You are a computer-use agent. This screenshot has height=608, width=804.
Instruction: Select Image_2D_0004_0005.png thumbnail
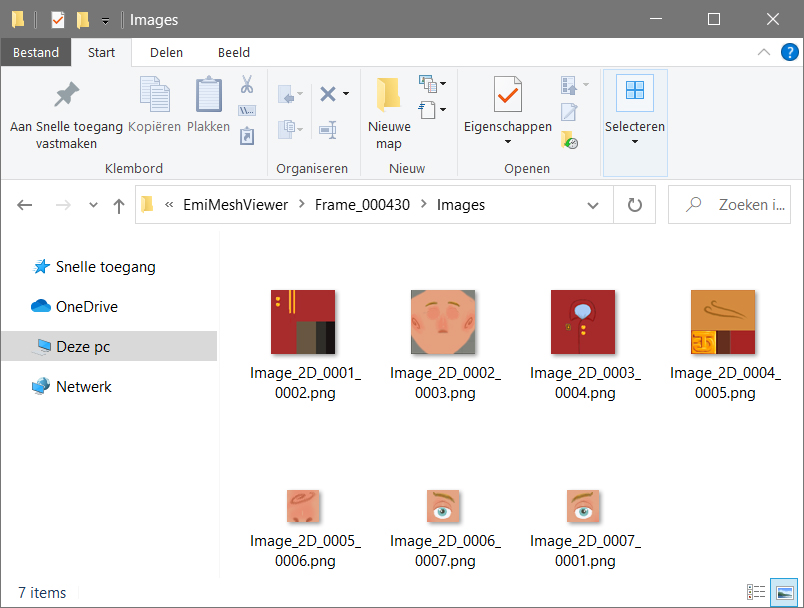coord(723,322)
